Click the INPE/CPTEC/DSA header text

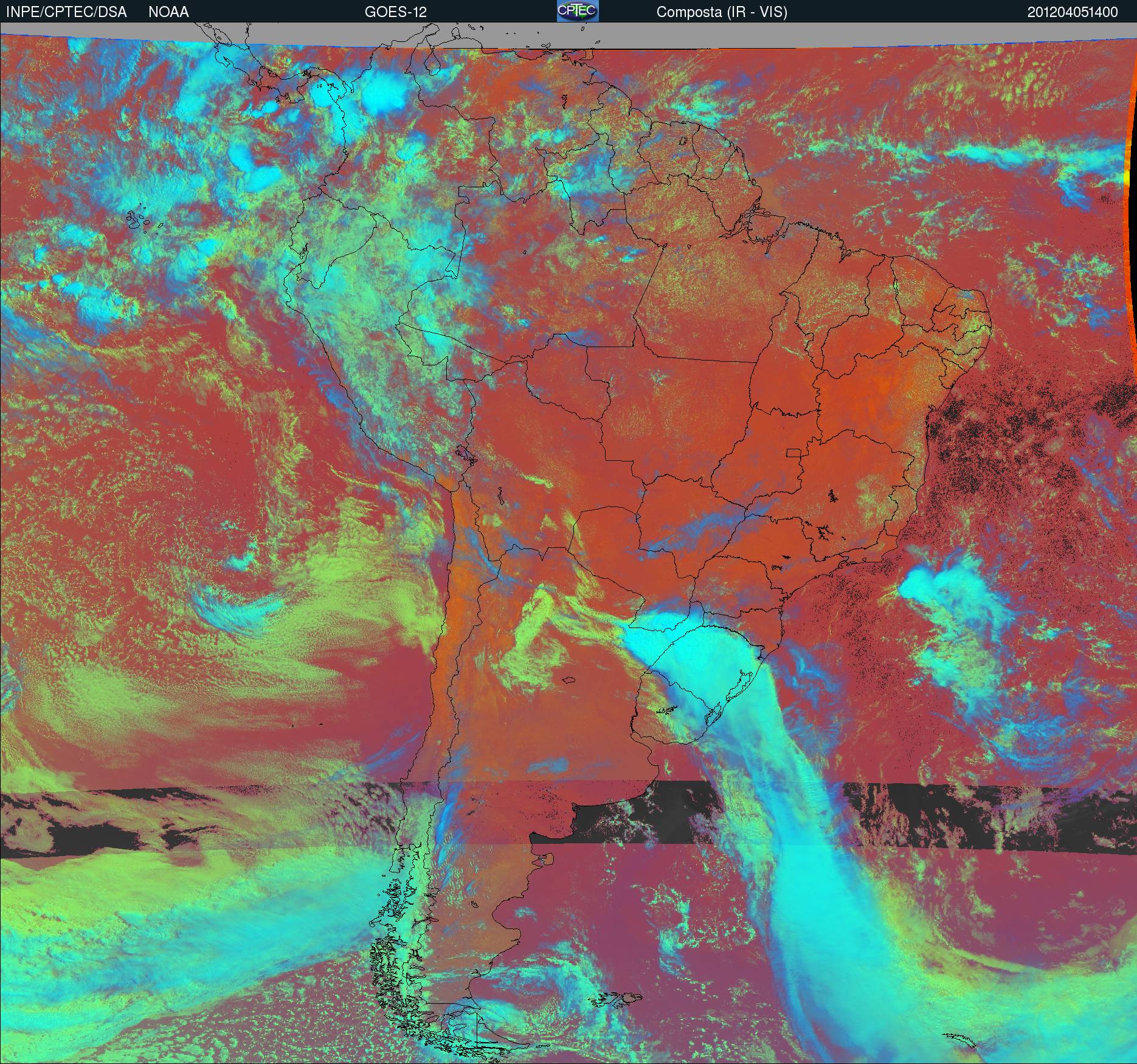[x=66, y=12]
